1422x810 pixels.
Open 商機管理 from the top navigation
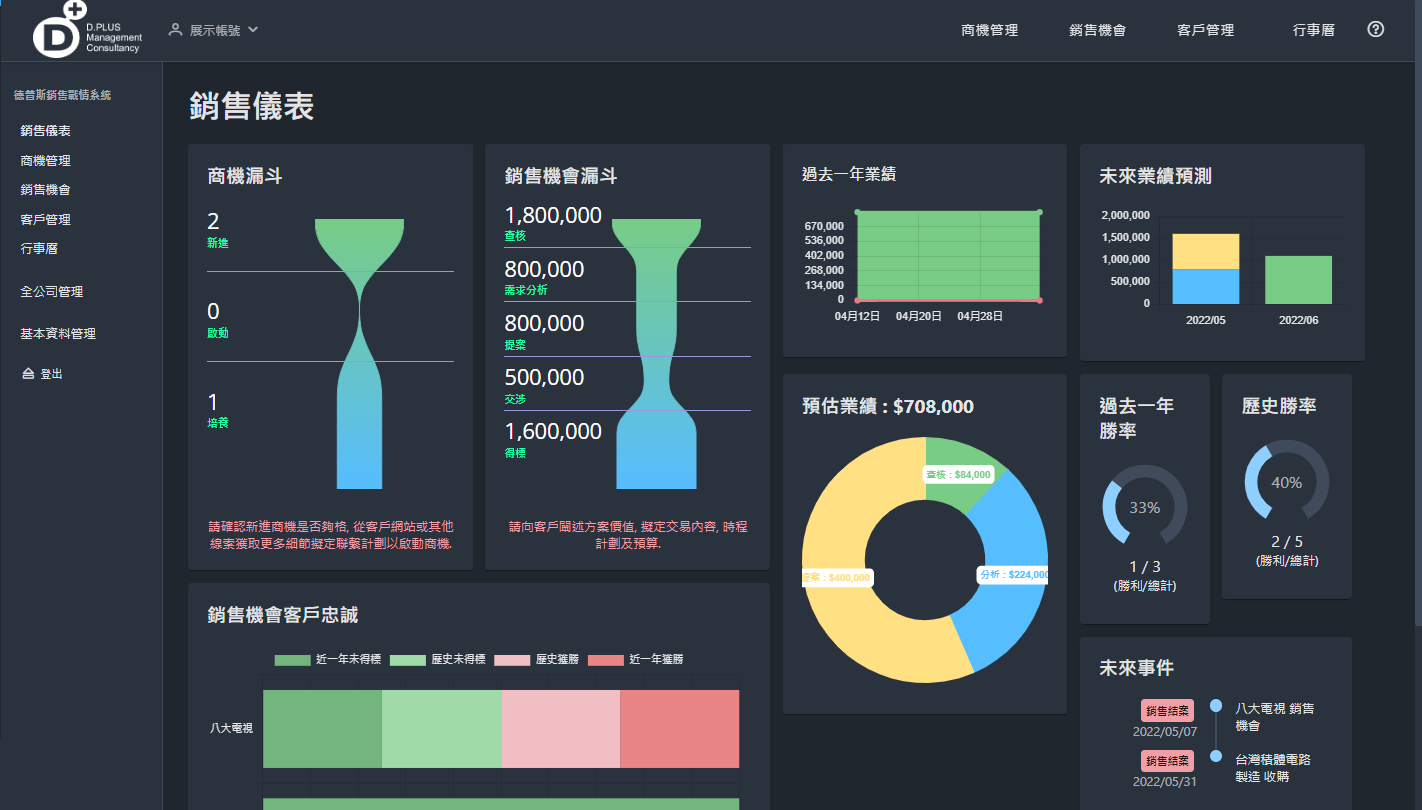pyautogui.click(x=988, y=30)
